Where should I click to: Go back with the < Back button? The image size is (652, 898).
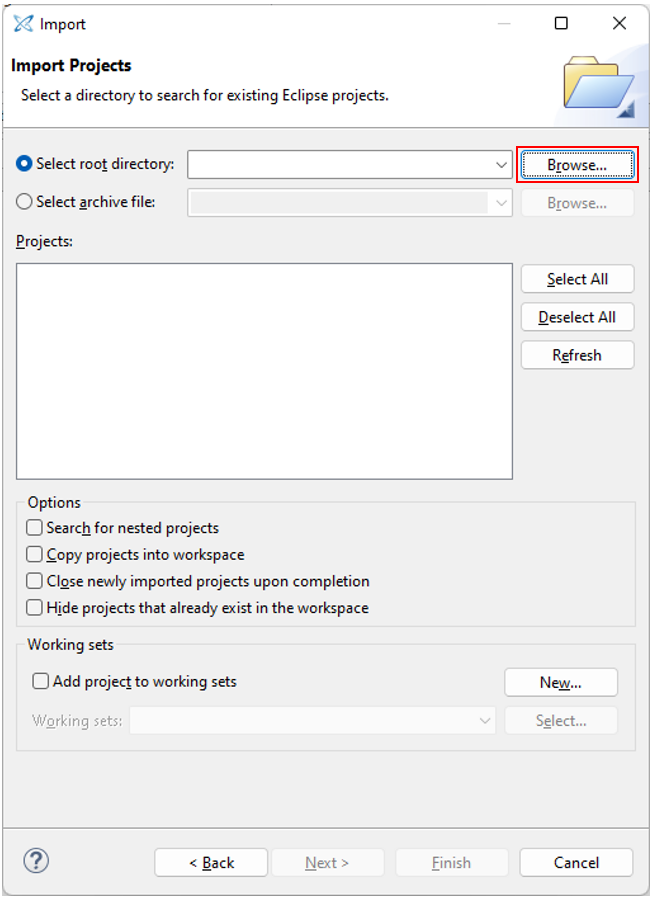tap(211, 863)
